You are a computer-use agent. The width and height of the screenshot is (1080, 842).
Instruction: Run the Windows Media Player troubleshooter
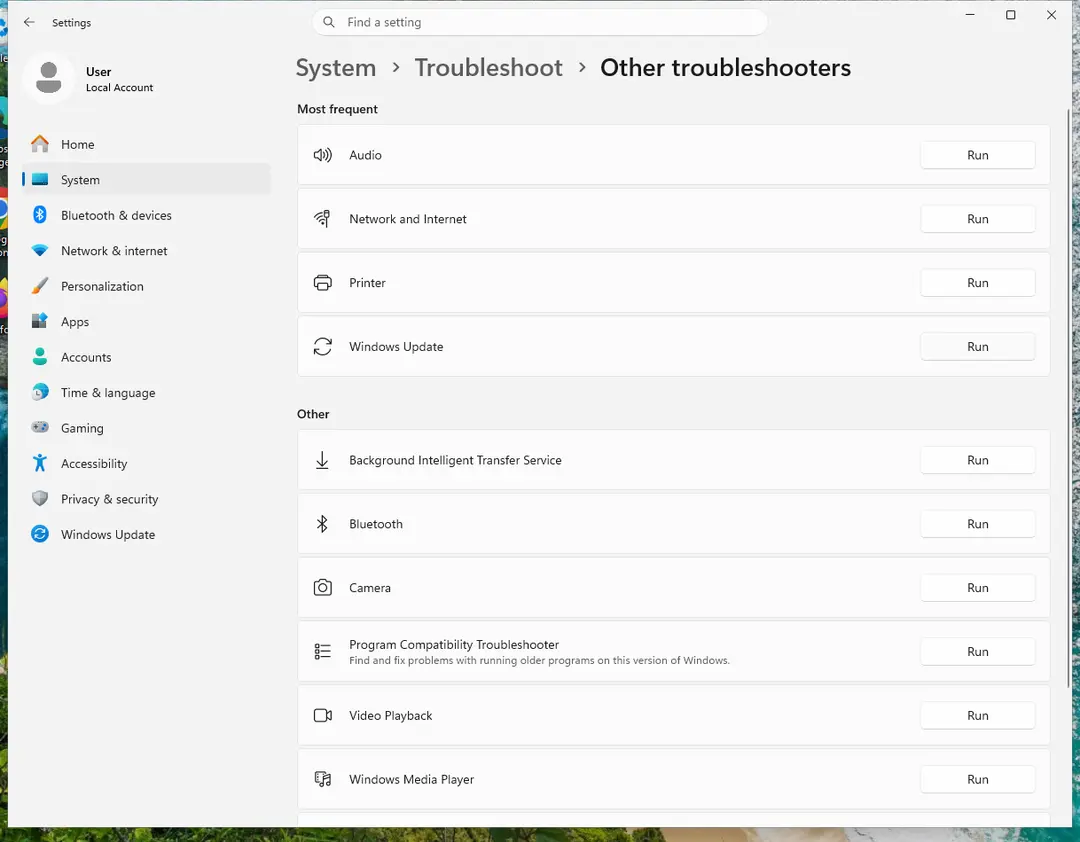[977, 779]
